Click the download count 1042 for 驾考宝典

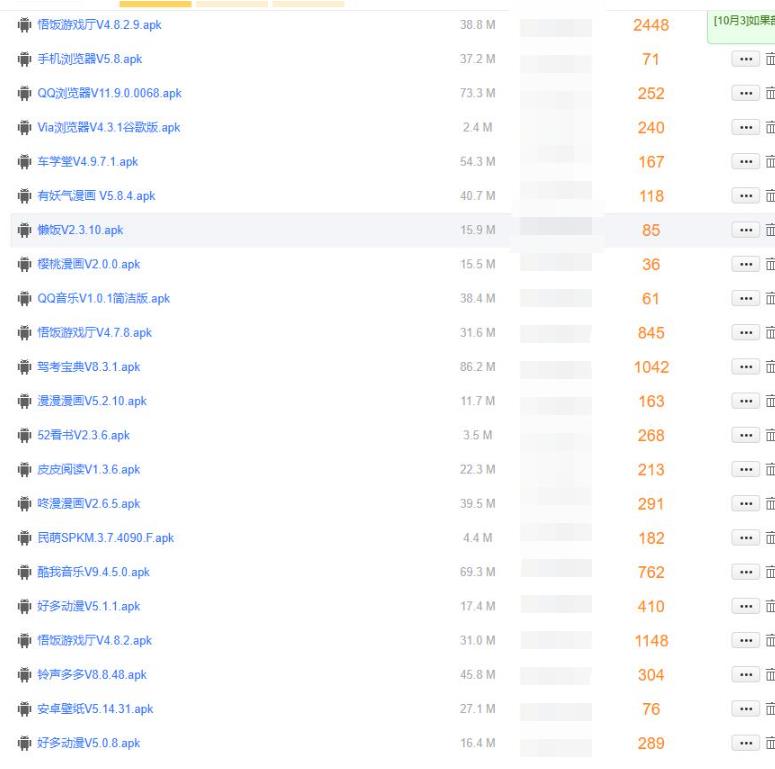point(651,367)
